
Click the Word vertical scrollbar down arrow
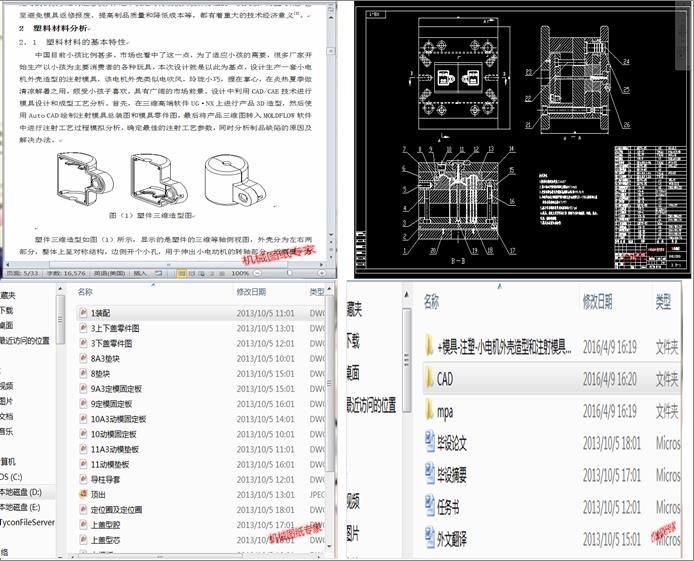pos(331,235)
